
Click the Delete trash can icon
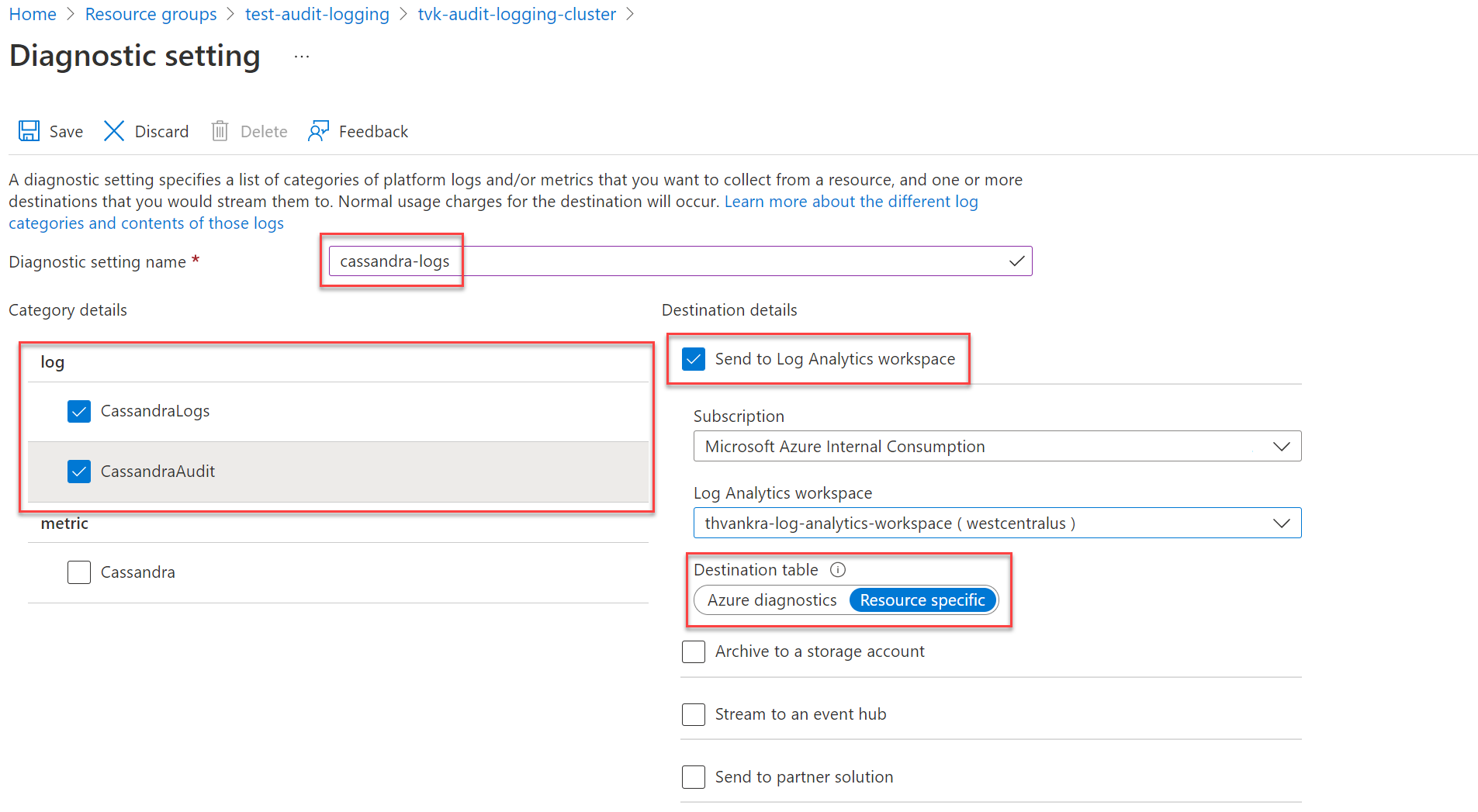[x=220, y=131]
